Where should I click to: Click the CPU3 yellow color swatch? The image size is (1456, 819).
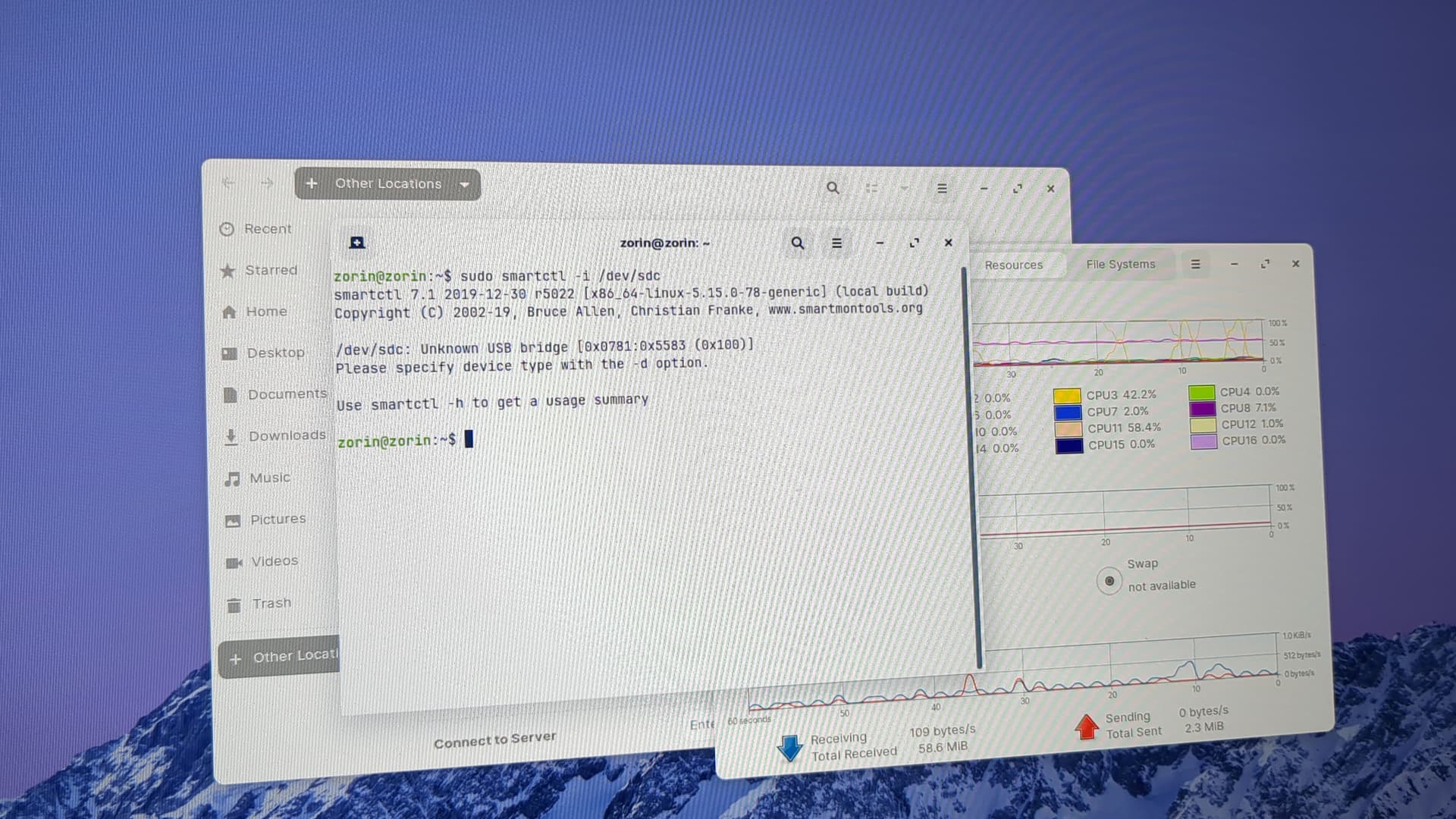1066,396
